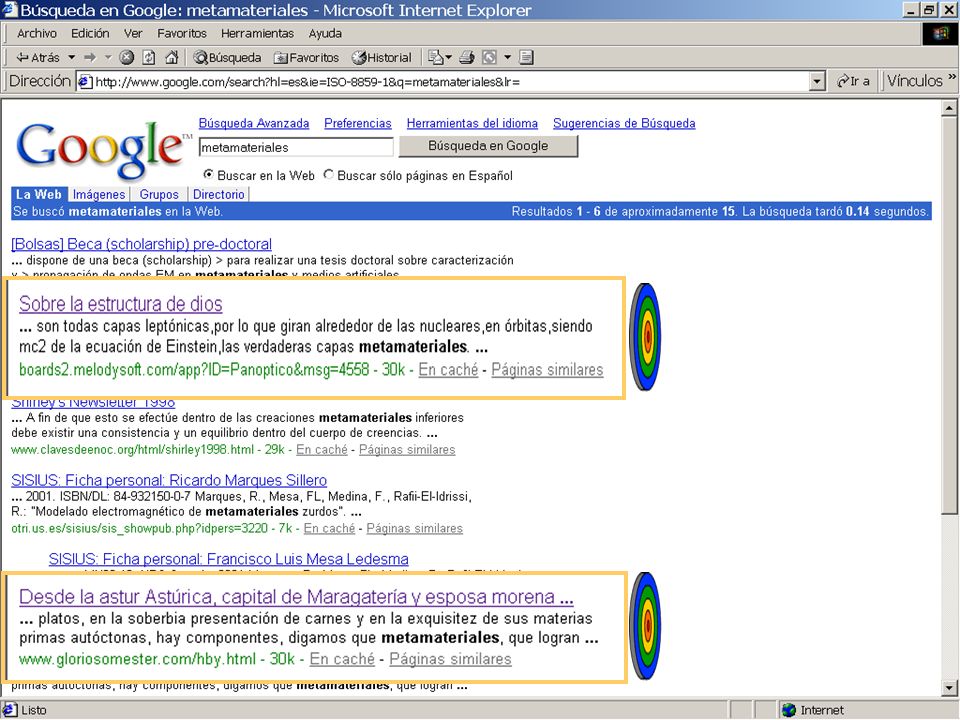Screen dimensions: 960x720
Task: Open the Historial pane
Action: click(x=381, y=58)
